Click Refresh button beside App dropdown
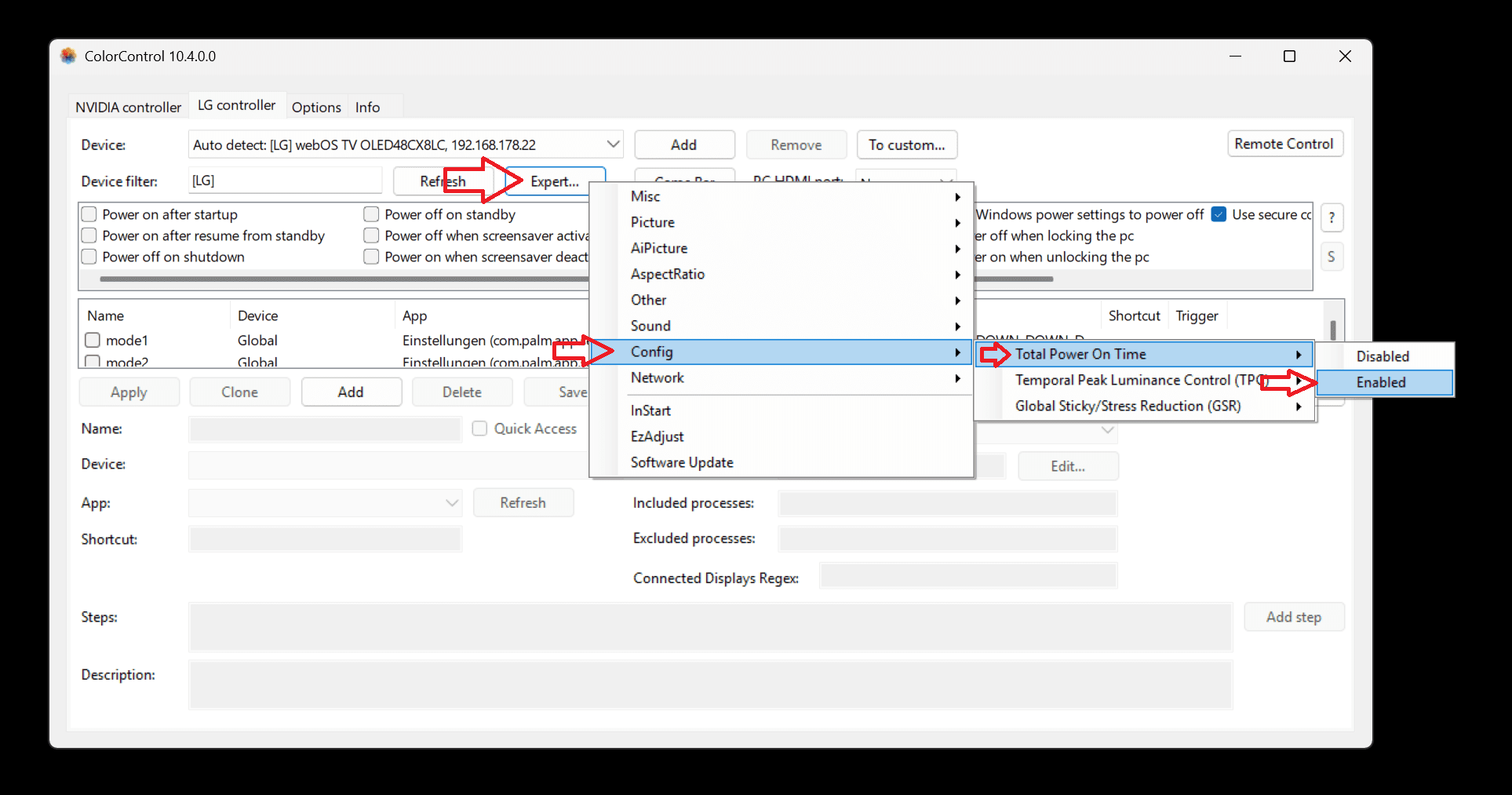1512x795 pixels. click(523, 503)
